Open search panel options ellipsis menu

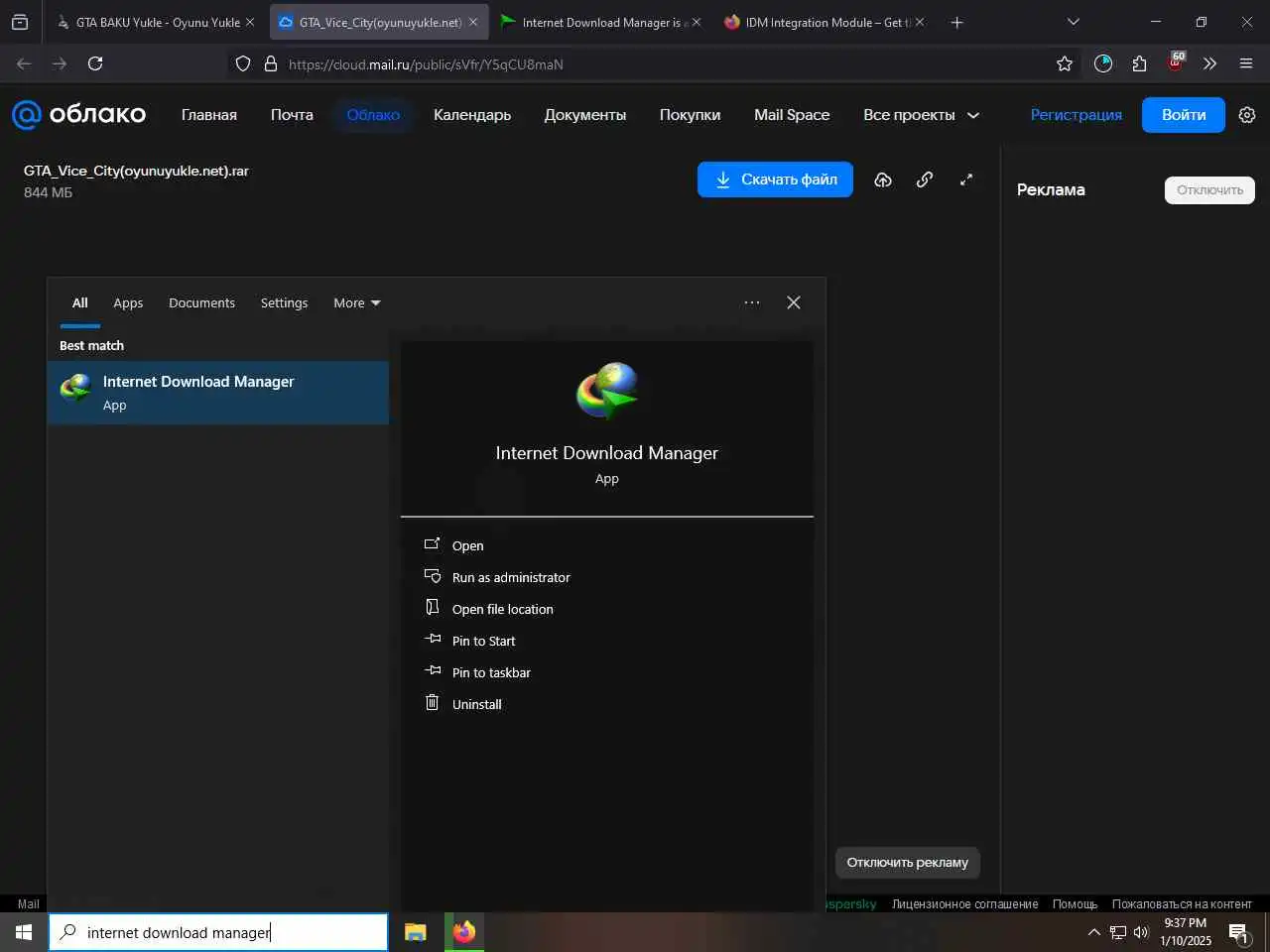tap(752, 302)
